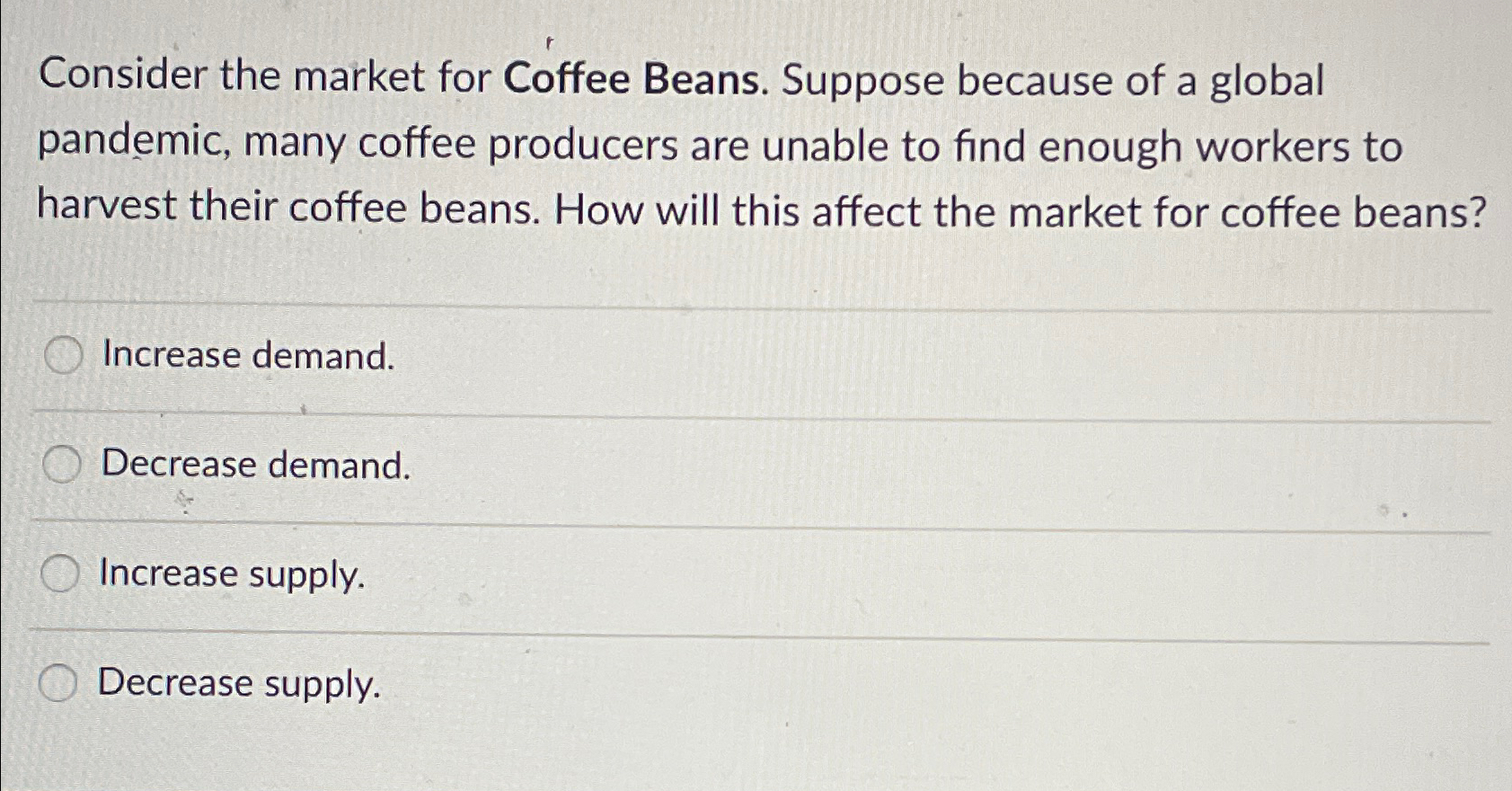The height and width of the screenshot is (791, 1512).
Task: Click the word pandemic in the question
Action: pos(128,146)
